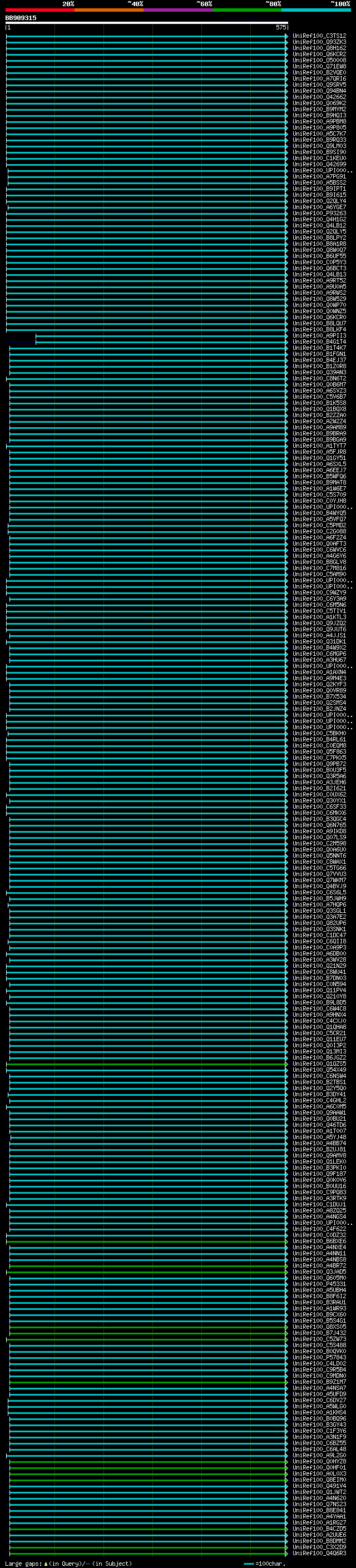Image resolution: width=356 pixels, height=1568 pixels.
Task: Select label UniRef100_Q42699
Action: tap(319, 164)
